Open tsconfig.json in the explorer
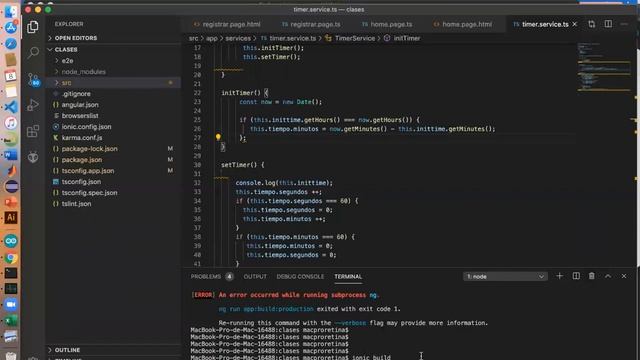The image size is (640, 360). pos(81,182)
